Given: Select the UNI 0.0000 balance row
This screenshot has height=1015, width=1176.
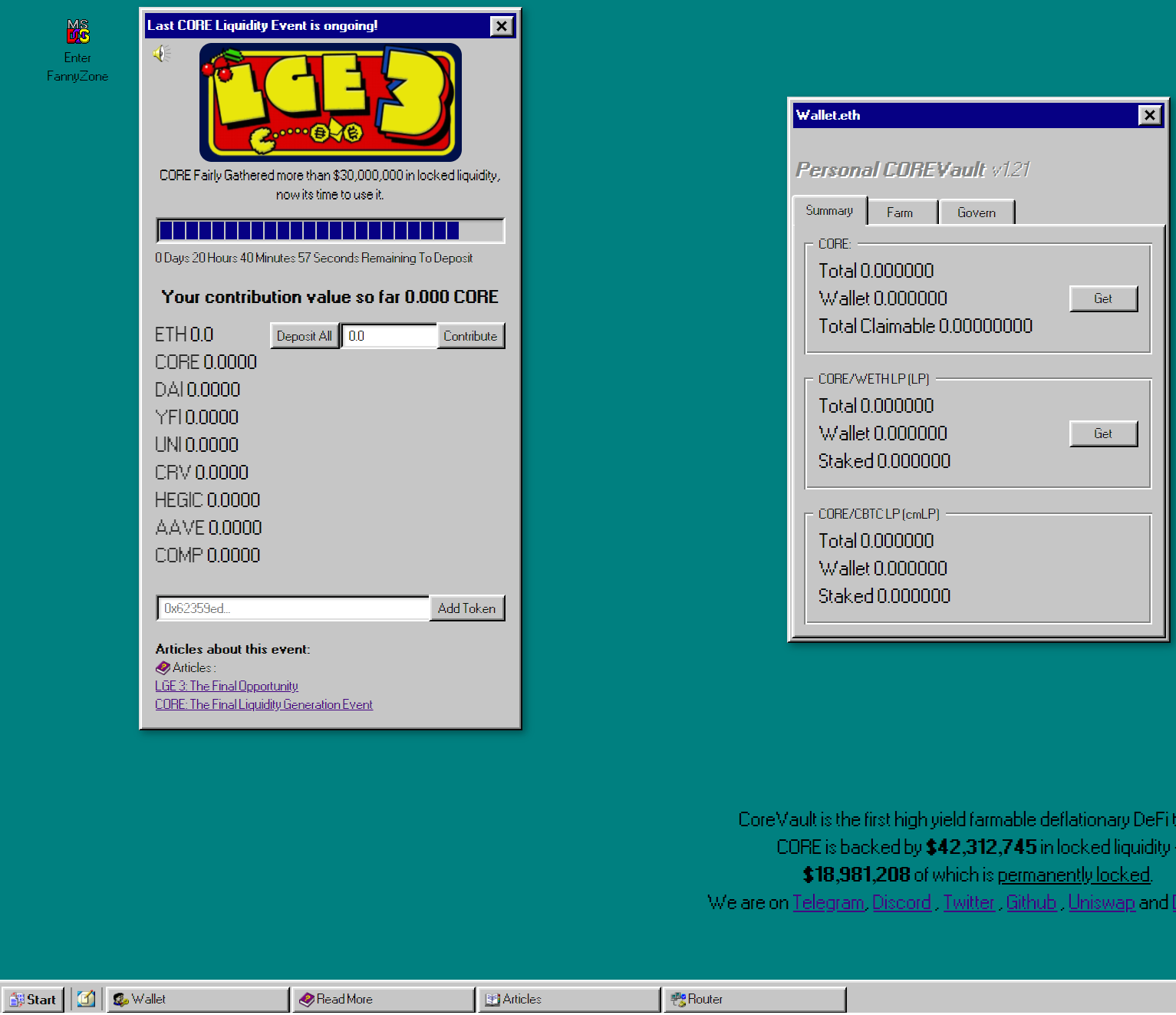Looking at the screenshot, I should pos(196,445).
